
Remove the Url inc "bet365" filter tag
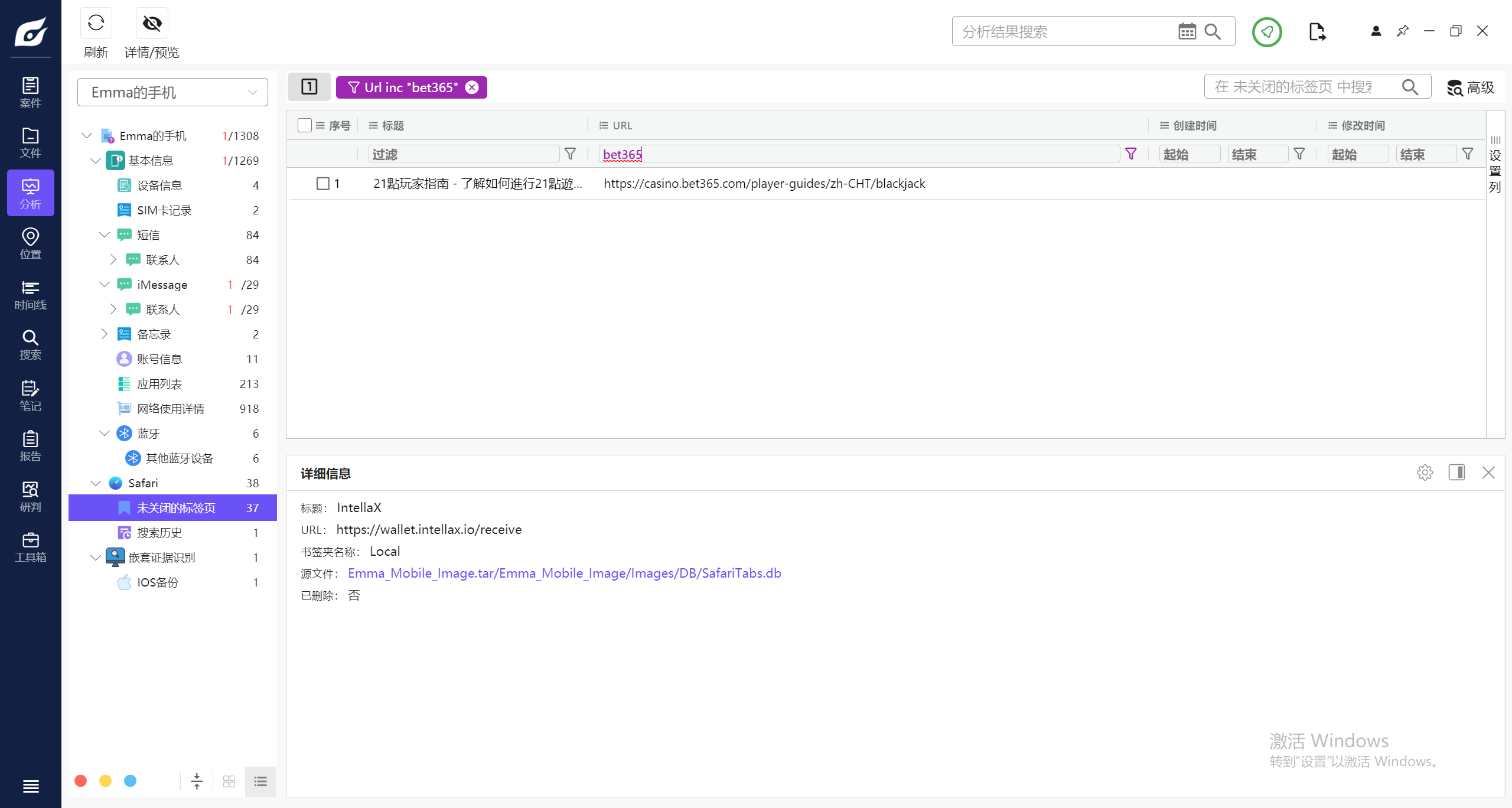(472, 87)
